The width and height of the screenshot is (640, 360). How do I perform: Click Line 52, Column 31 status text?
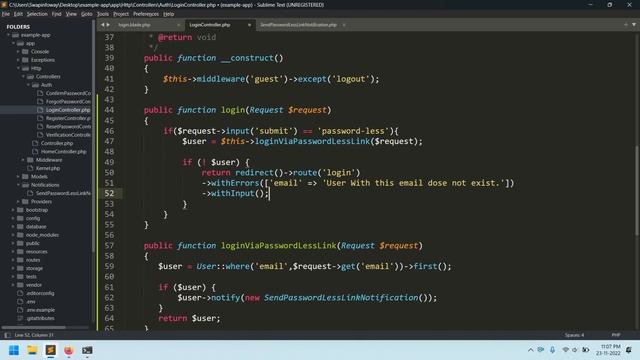pyautogui.click(x=34, y=335)
